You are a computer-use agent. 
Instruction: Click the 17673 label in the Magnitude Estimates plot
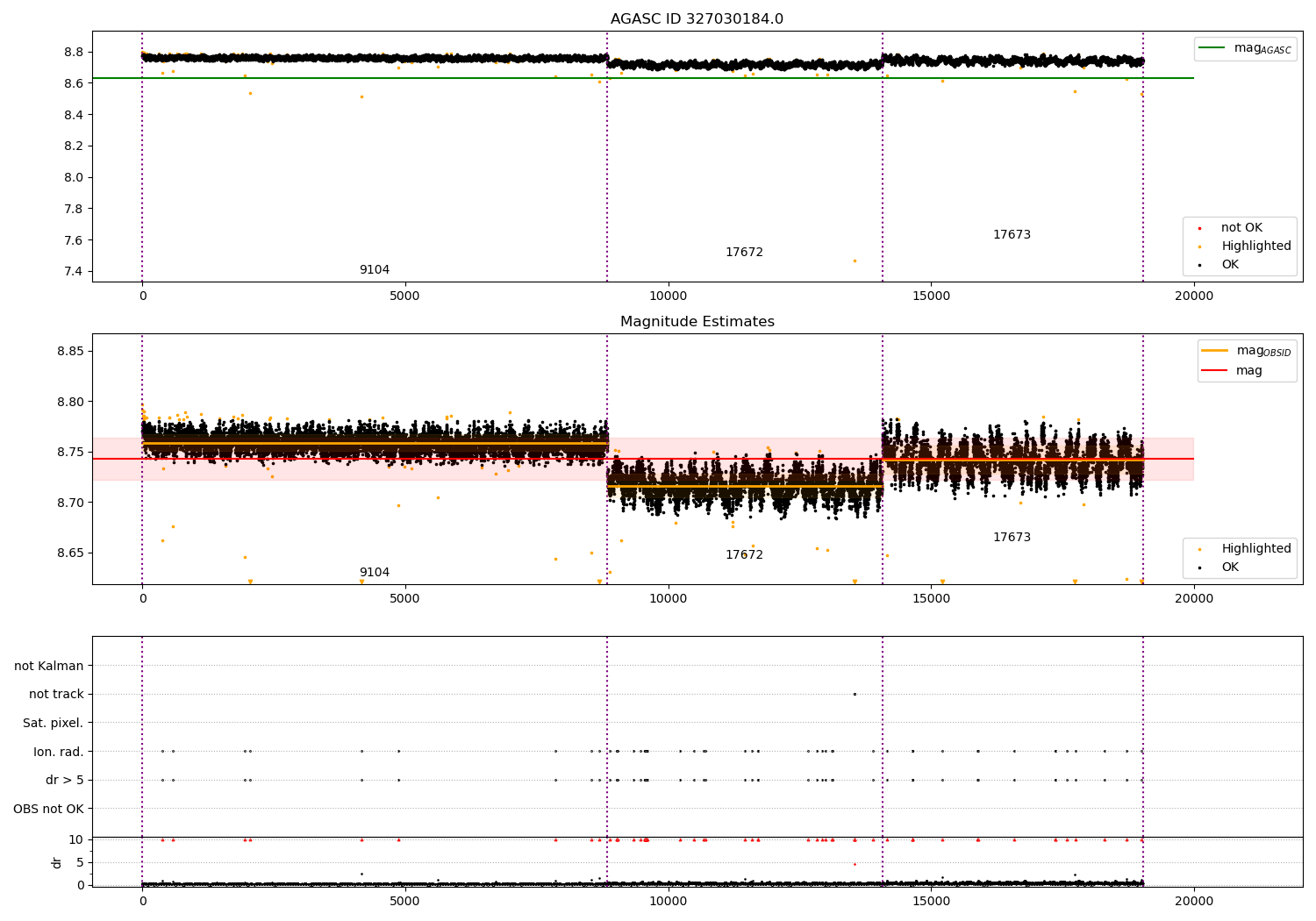tap(1012, 538)
